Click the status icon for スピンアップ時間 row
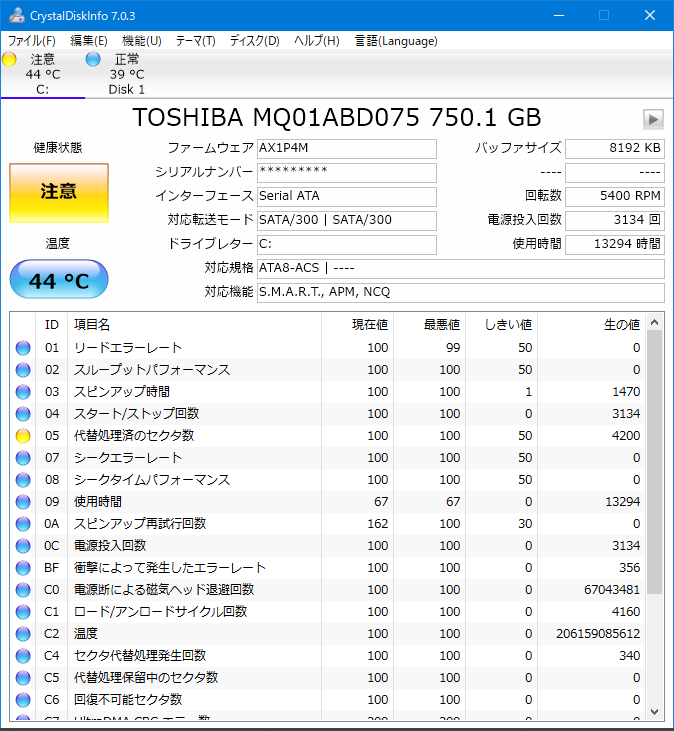The width and height of the screenshot is (674, 731). [x=23, y=392]
